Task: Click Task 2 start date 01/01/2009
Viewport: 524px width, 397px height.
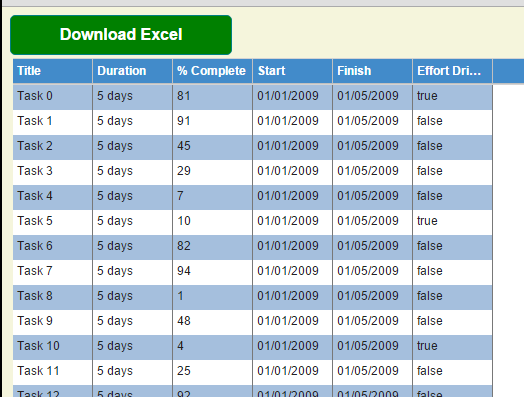Action: click(293, 147)
